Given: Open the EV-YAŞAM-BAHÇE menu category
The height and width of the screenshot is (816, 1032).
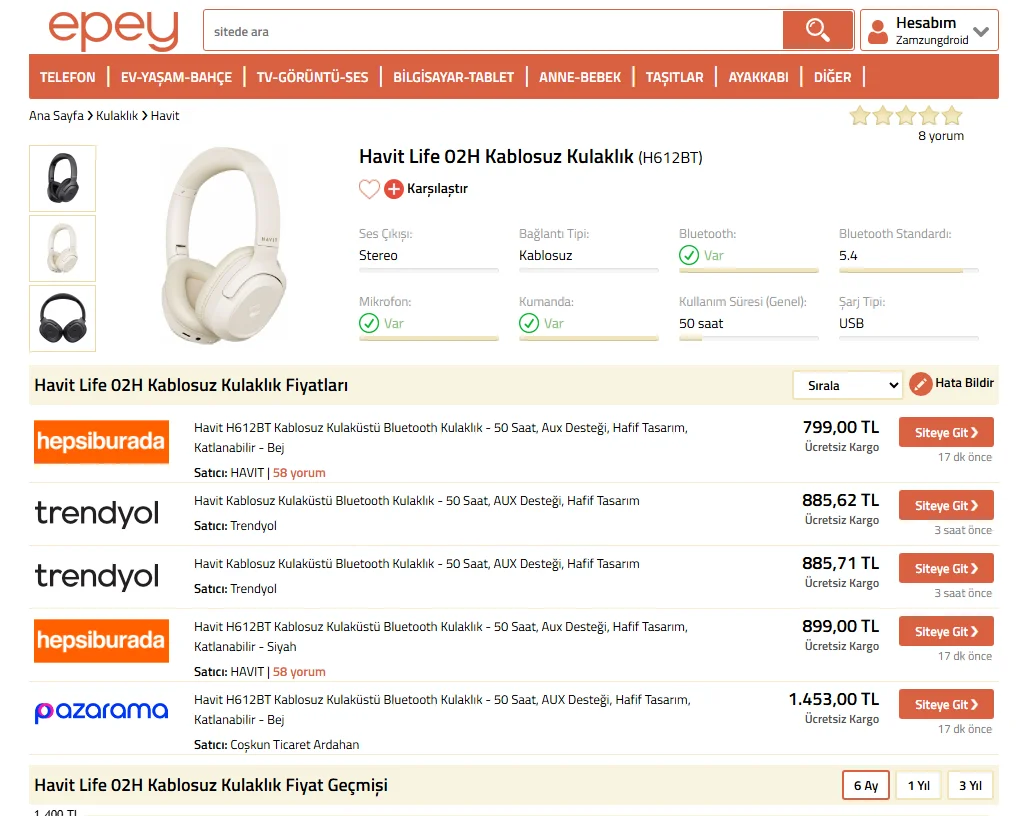Looking at the screenshot, I should point(176,77).
